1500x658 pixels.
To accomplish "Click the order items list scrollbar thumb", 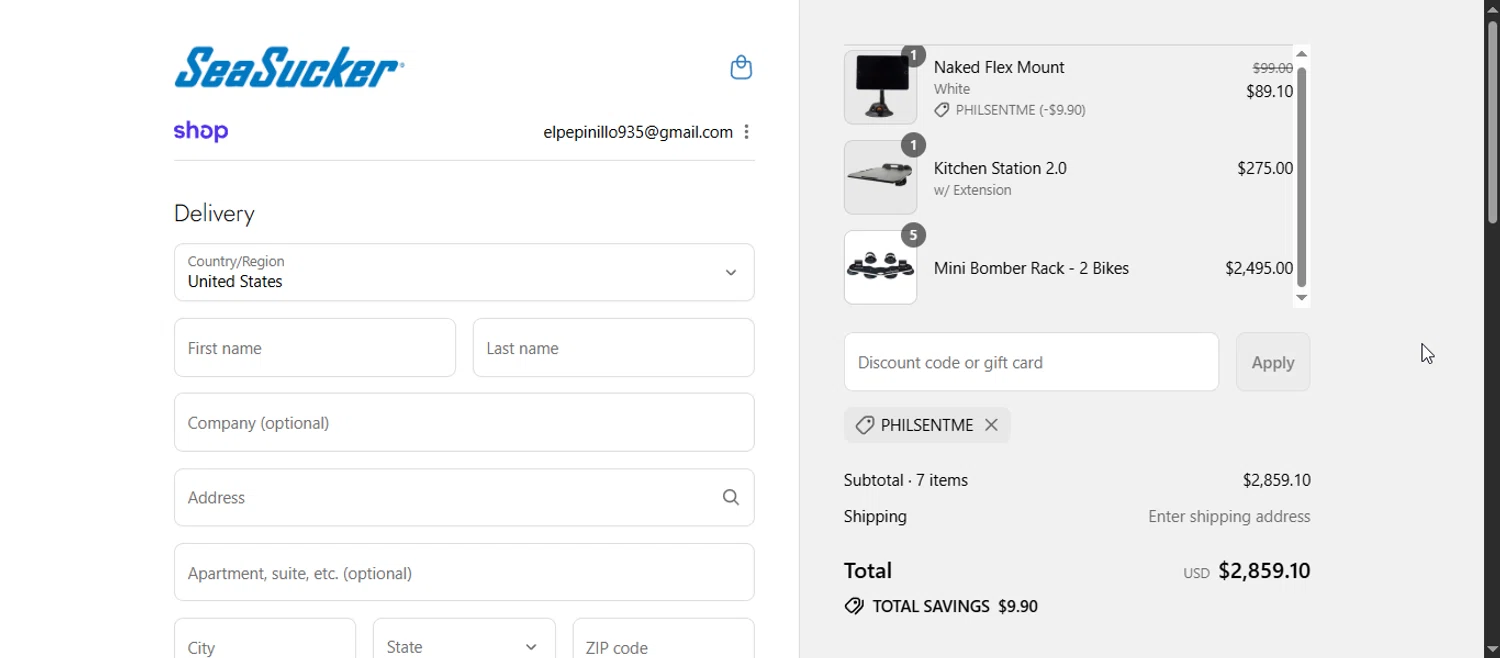I will pyautogui.click(x=1301, y=177).
